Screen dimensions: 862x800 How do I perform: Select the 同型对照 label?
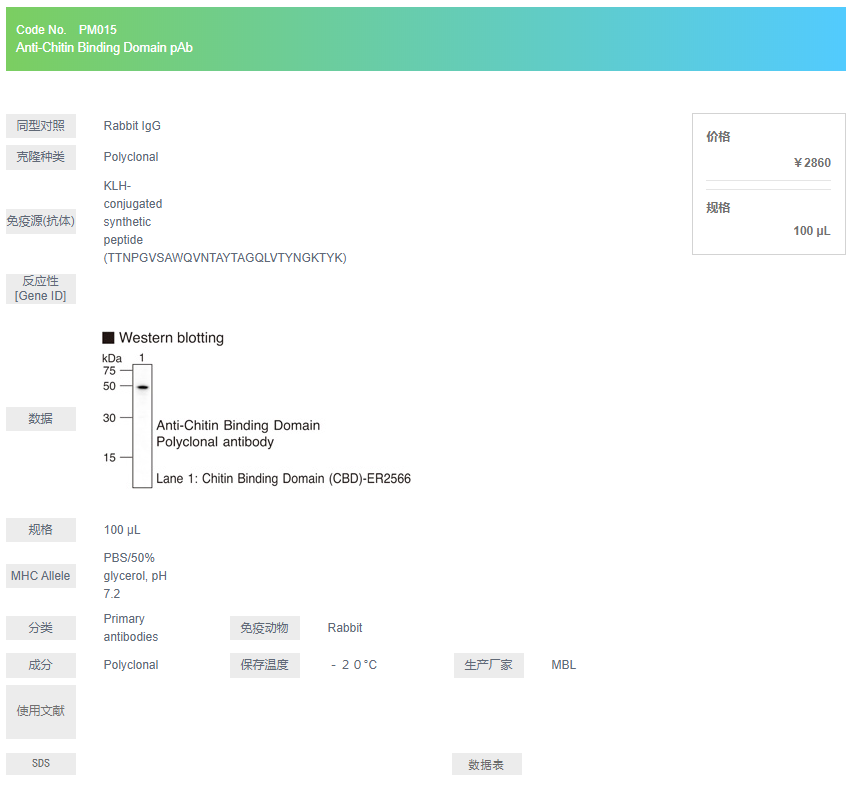pyautogui.click(x=41, y=126)
